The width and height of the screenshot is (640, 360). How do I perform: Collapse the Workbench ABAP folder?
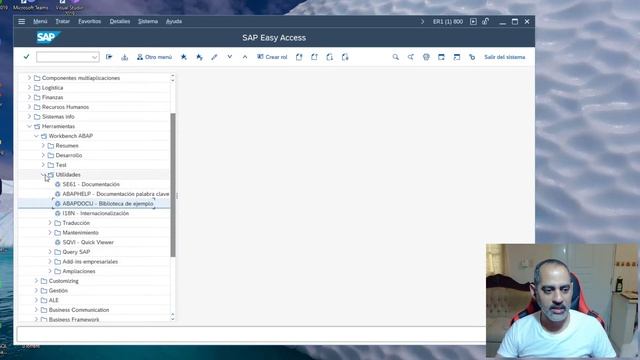tap(36, 136)
